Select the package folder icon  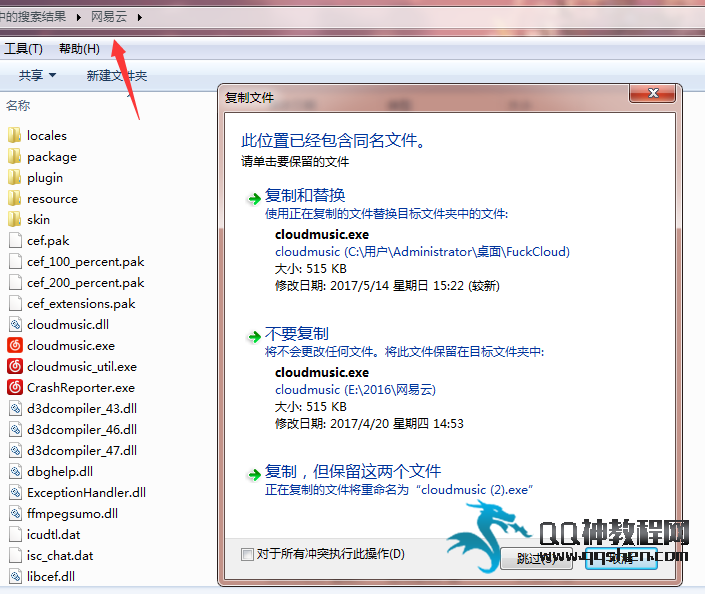tap(14, 156)
